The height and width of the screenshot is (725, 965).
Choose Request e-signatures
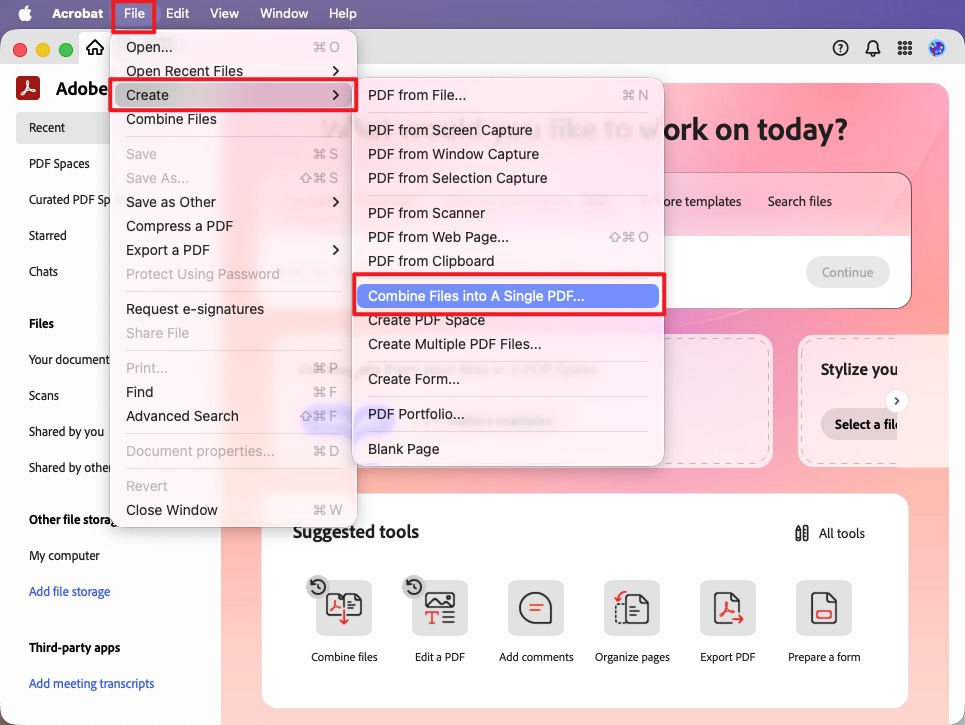coord(233,309)
